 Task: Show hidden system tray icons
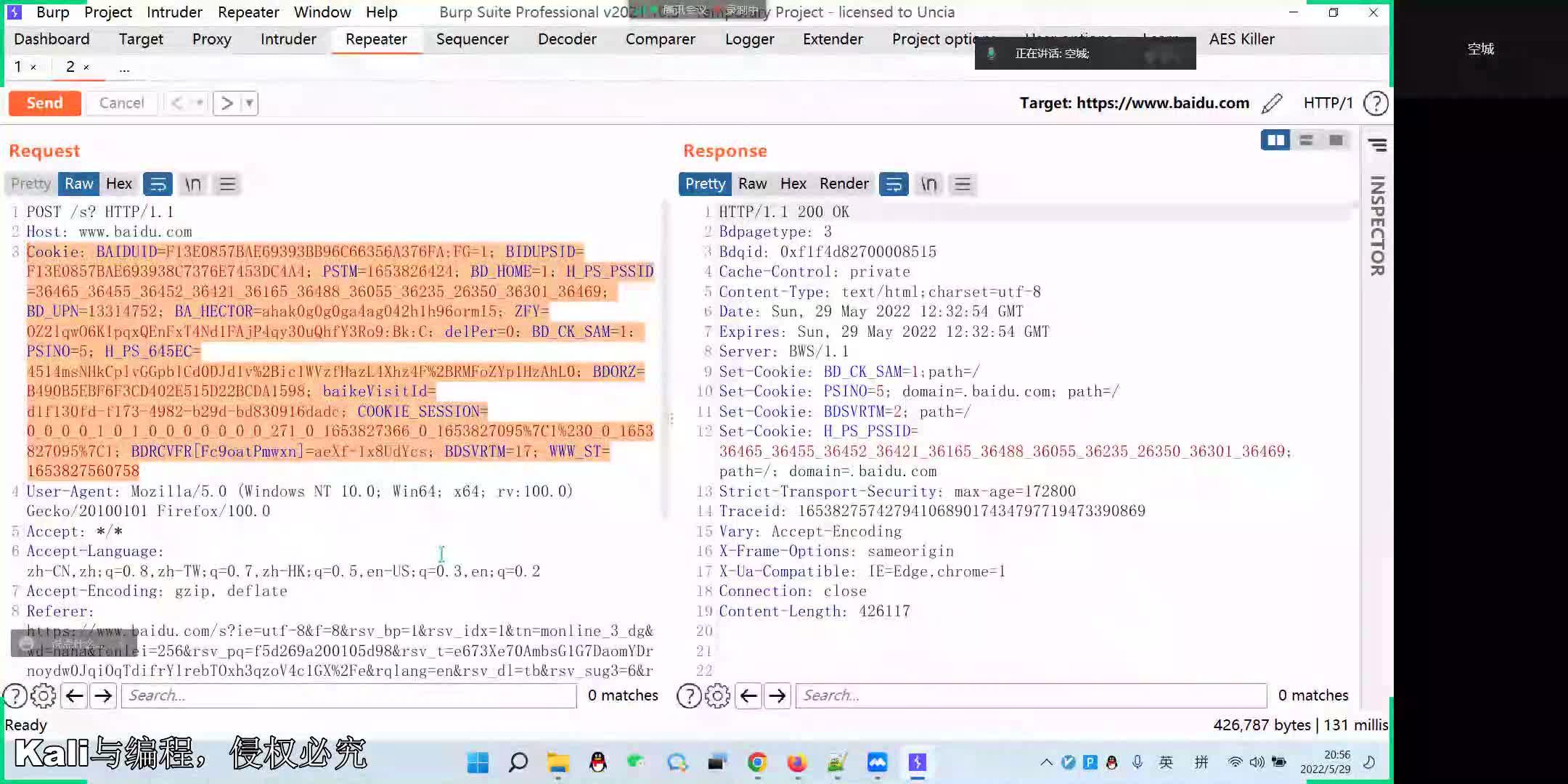[x=1046, y=762]
